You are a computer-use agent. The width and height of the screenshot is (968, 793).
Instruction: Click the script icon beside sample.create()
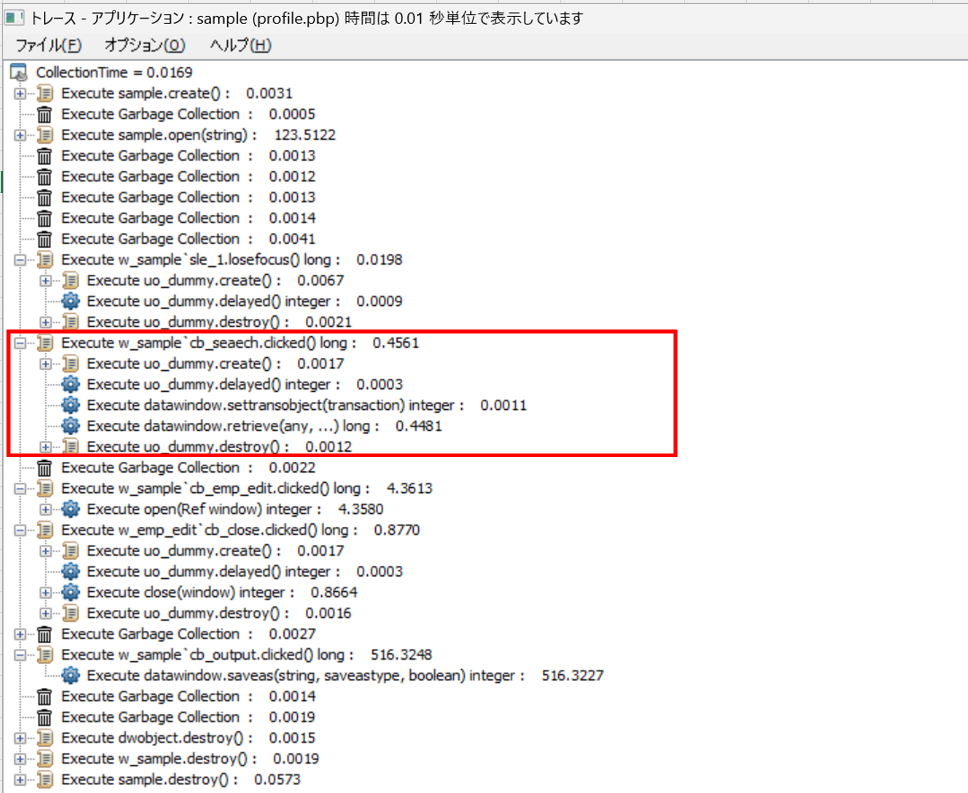tap(45, 93)
